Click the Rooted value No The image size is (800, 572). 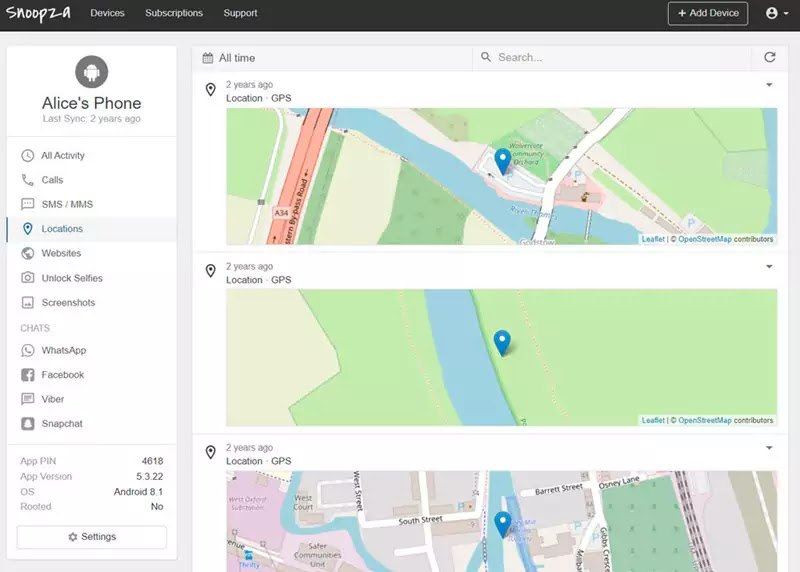point(157,507)
